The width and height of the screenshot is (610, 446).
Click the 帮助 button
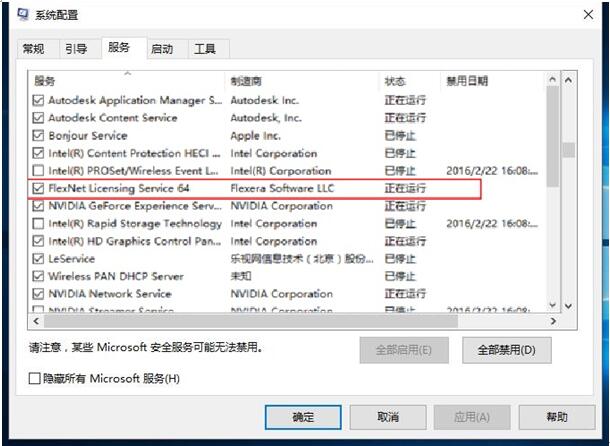[x=557, y=417]
